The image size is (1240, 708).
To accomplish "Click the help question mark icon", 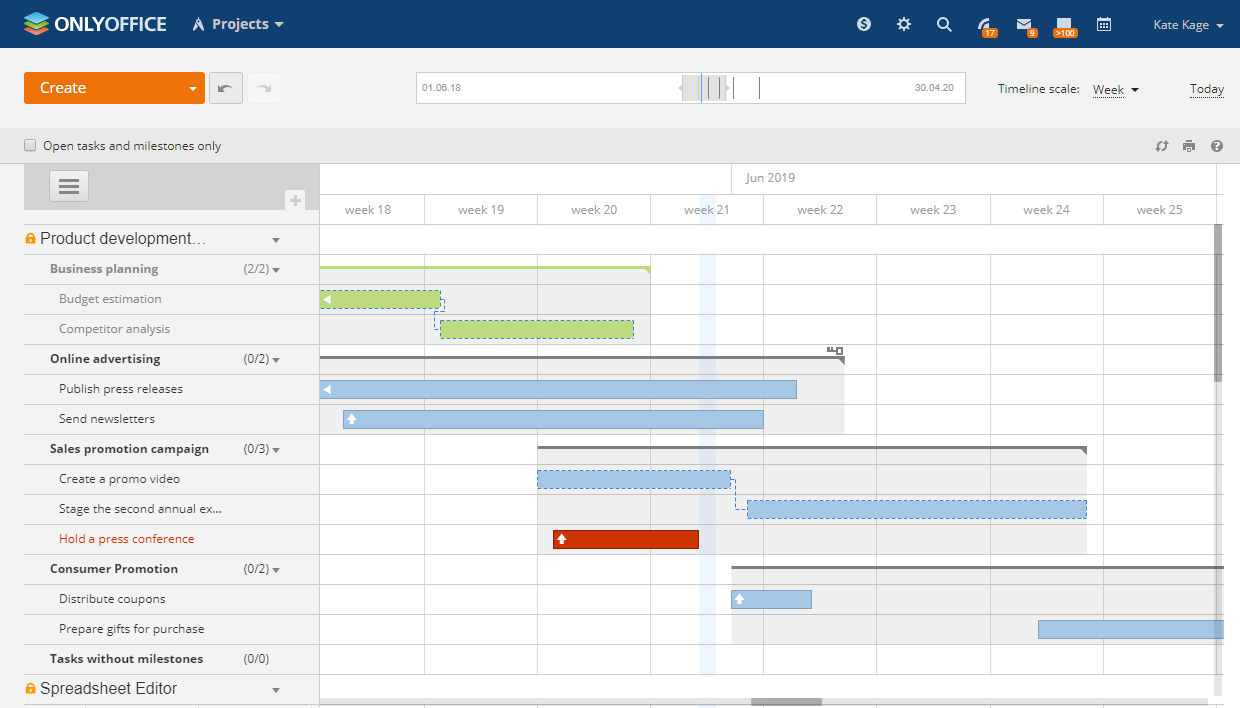I will coord(1217,146).
